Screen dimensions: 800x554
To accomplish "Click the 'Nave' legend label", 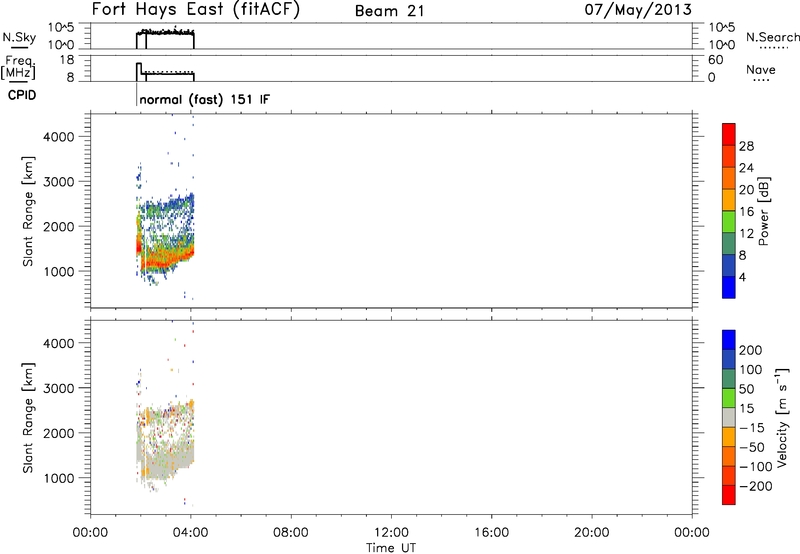I will click(x=761, y=69).
